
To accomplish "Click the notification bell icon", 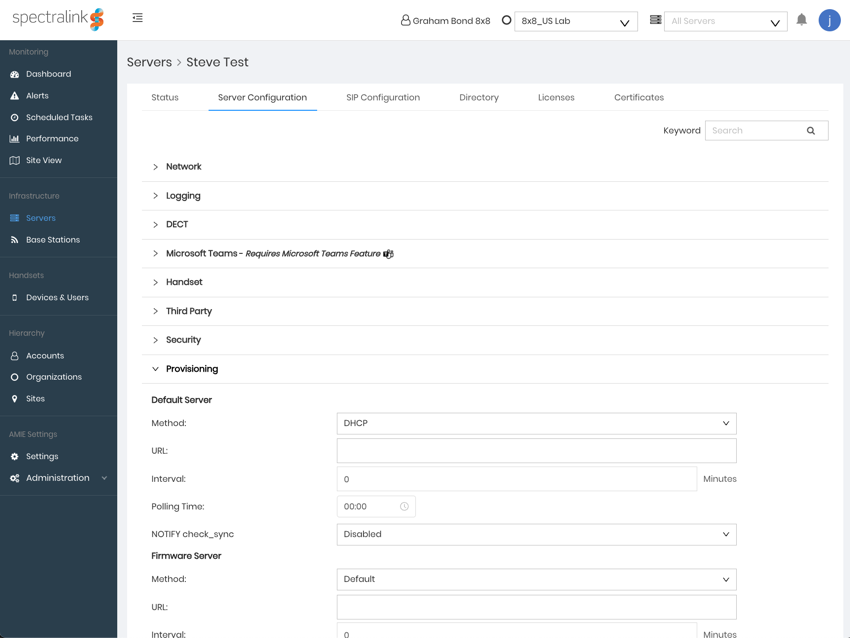I will [801, 20].
